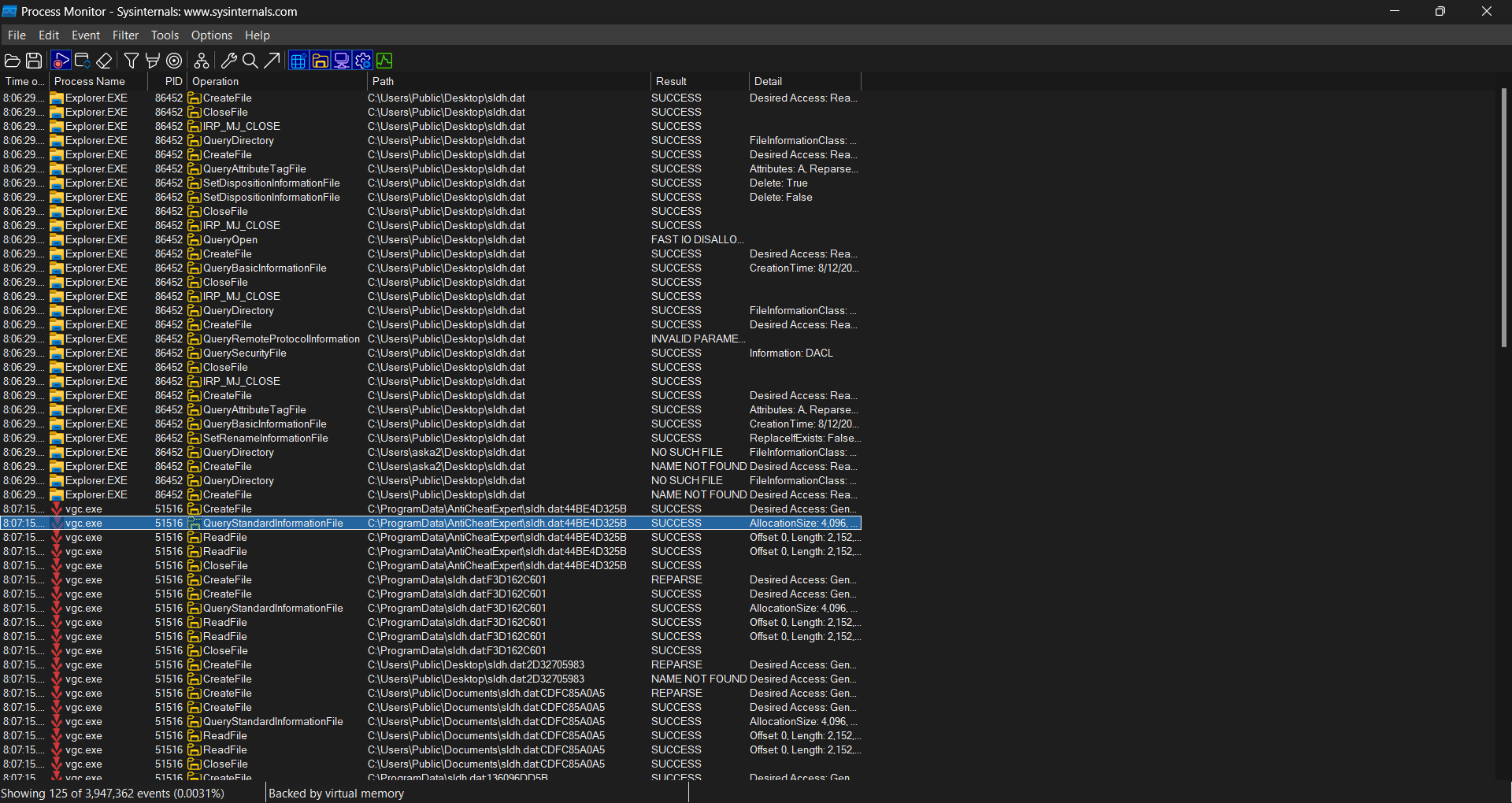Click the Result column header
1512x803 pixels.
pyautogui.click(x=700, y=81)
